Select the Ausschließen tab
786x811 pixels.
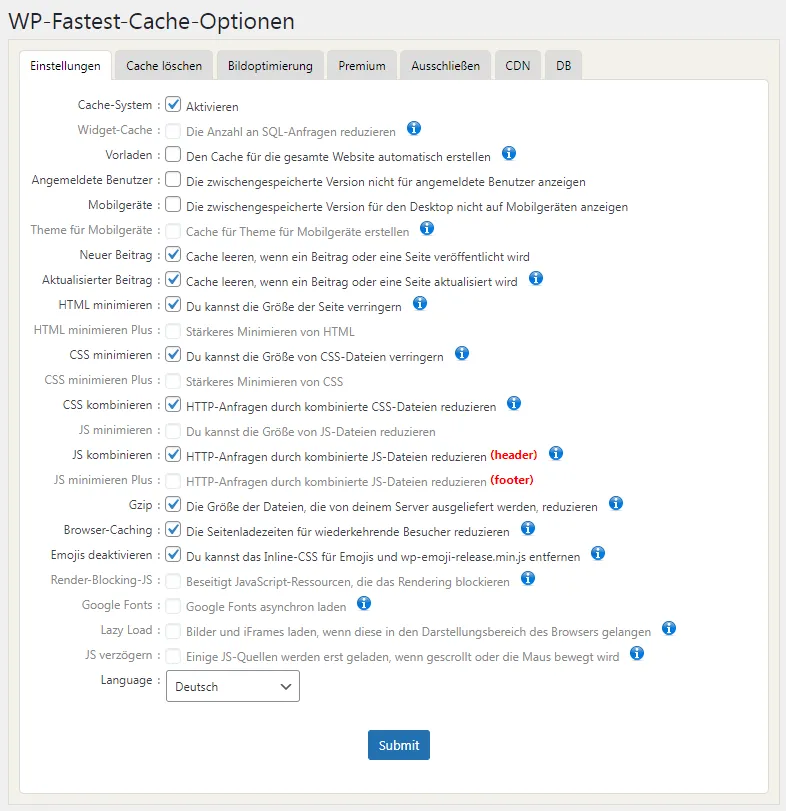click(x=445, y=66)
